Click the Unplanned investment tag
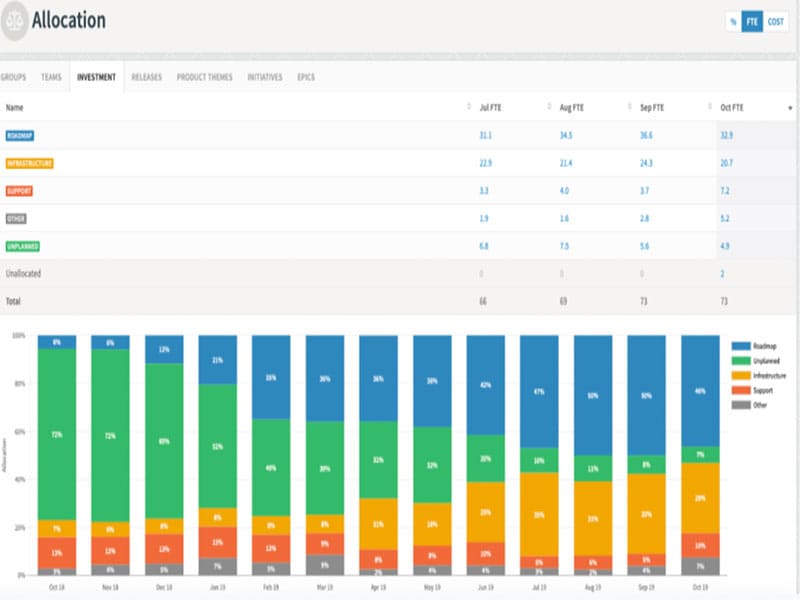This screenshot has width=800, height=600. click(23, 245)
